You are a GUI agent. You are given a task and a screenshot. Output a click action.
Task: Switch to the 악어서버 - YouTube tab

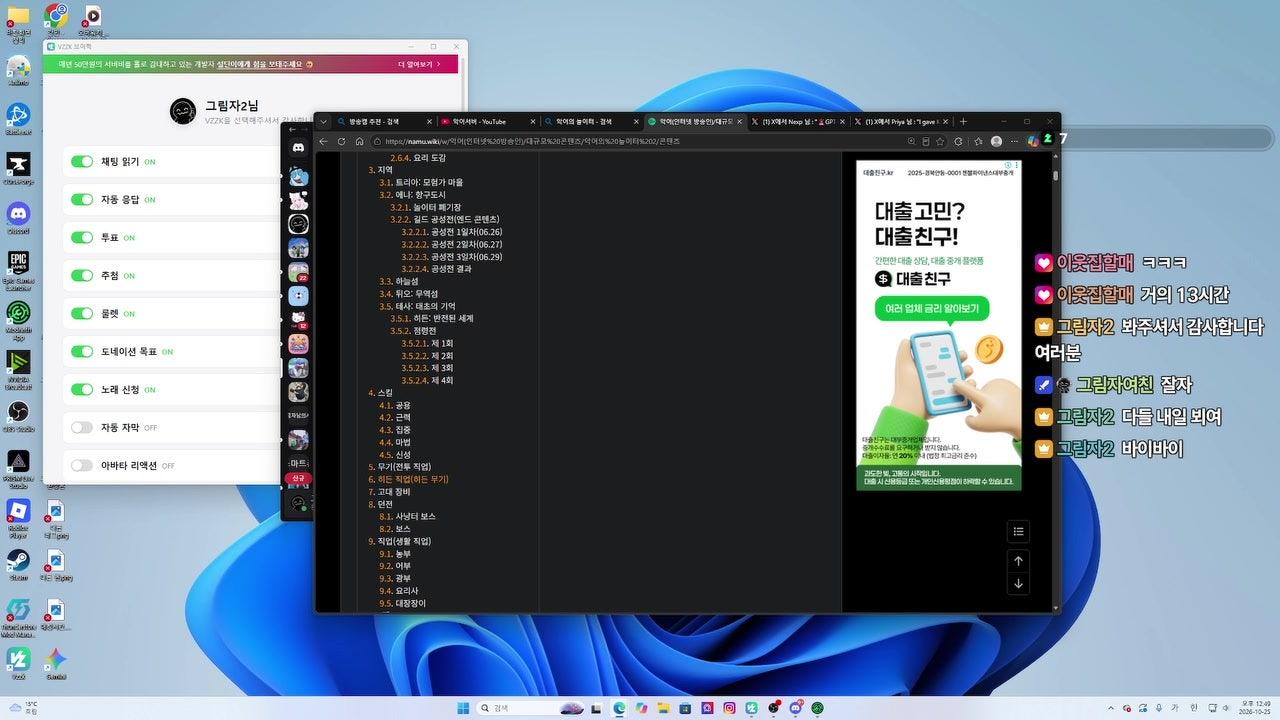[487, 121]
